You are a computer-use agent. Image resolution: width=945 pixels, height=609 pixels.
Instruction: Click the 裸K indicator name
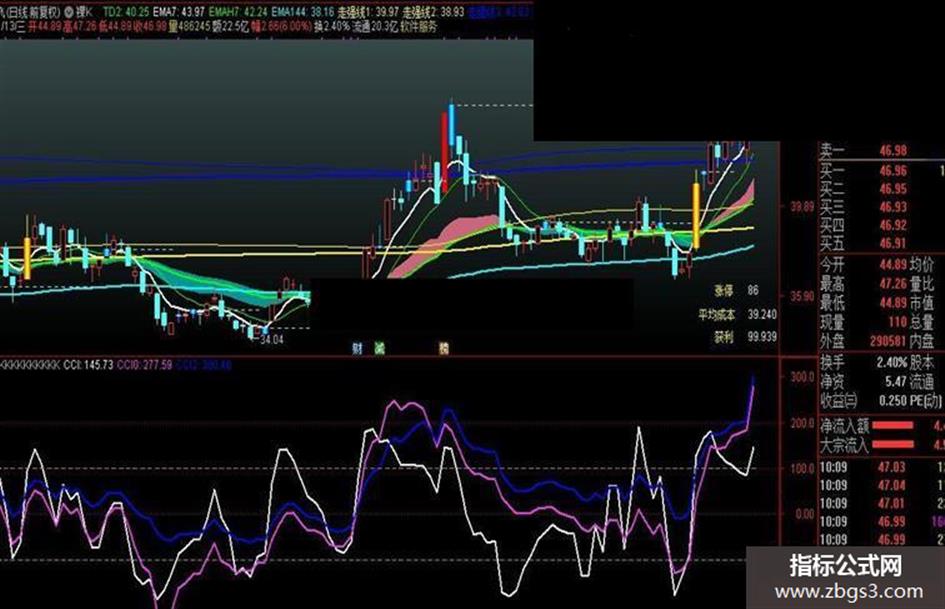tap(84, 11)
